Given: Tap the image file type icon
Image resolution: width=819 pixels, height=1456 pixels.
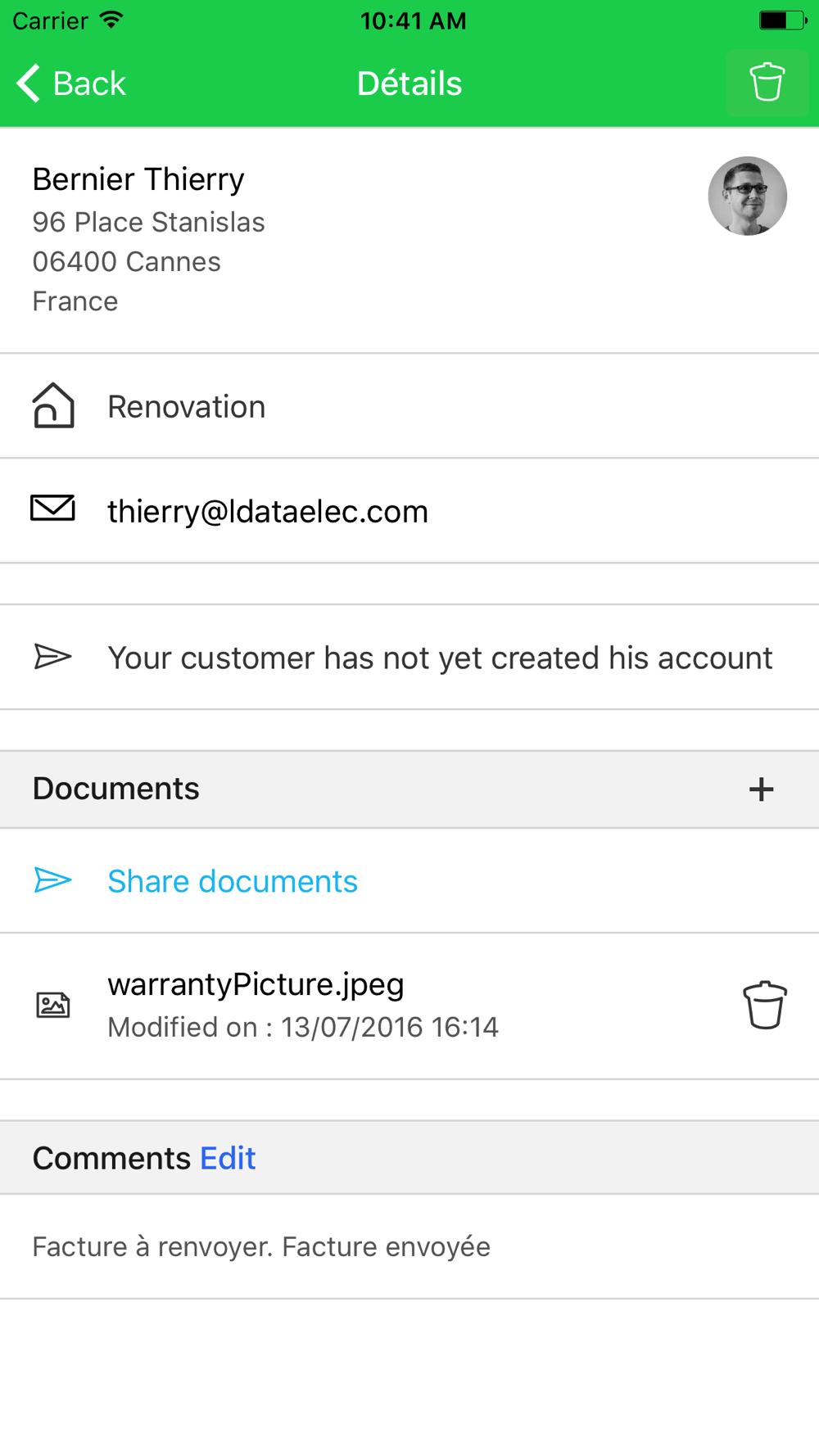Looking at the screenshot, I should click(x=53, y=1005).
